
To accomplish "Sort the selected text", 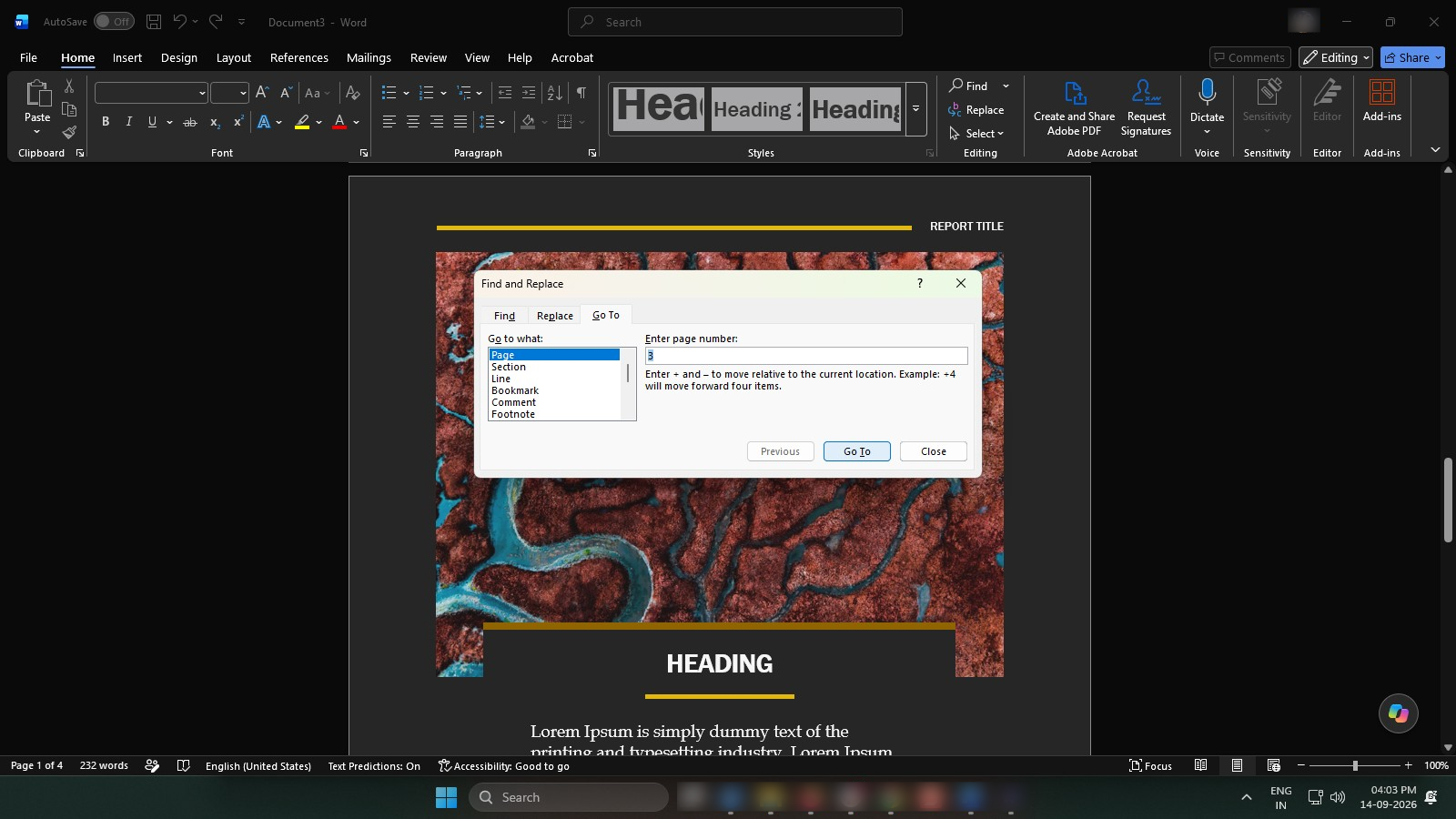I will pyautogui.click(x=554, y=93).
